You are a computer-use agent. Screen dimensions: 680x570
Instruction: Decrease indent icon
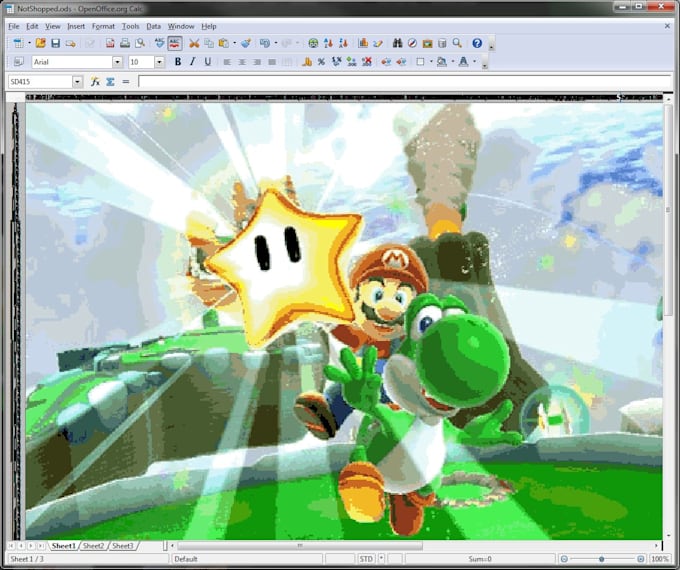click(x=386, y=62)
